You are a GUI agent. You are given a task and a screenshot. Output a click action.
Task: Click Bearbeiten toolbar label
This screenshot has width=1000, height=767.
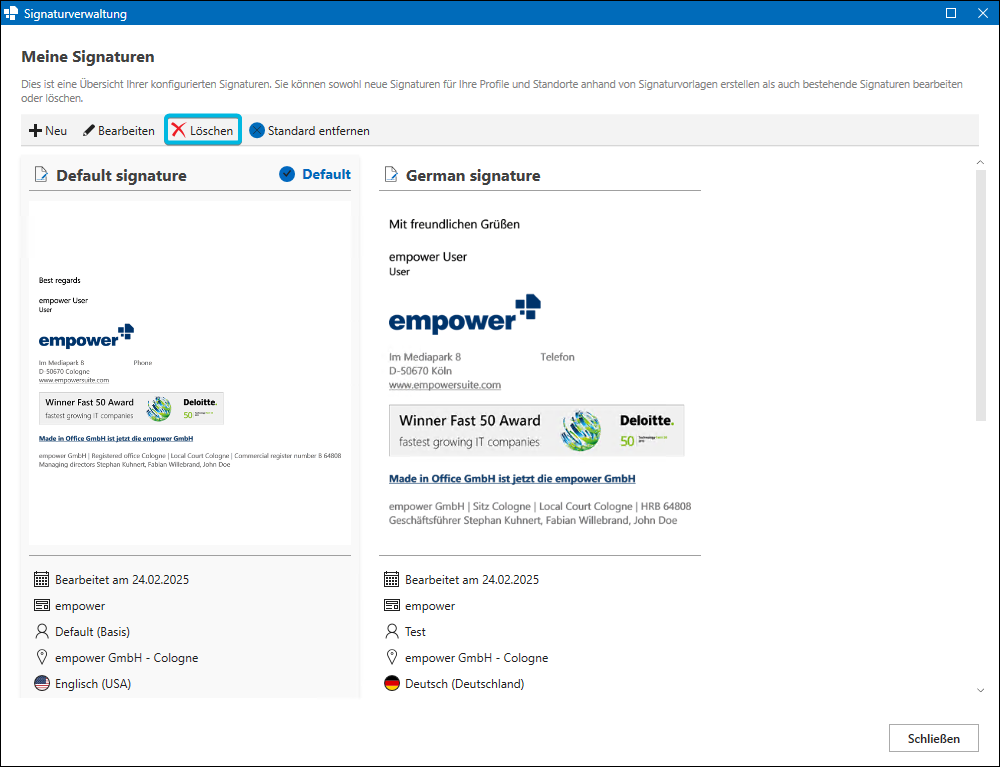(126, 131)
